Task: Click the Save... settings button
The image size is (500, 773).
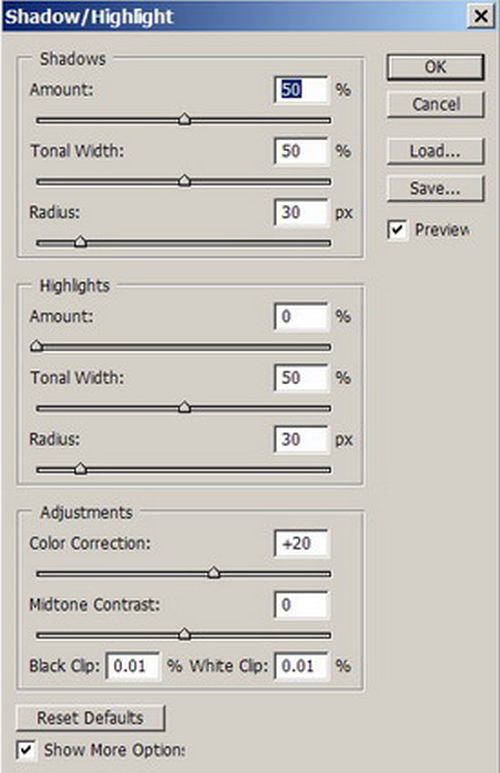Action: 436,188
